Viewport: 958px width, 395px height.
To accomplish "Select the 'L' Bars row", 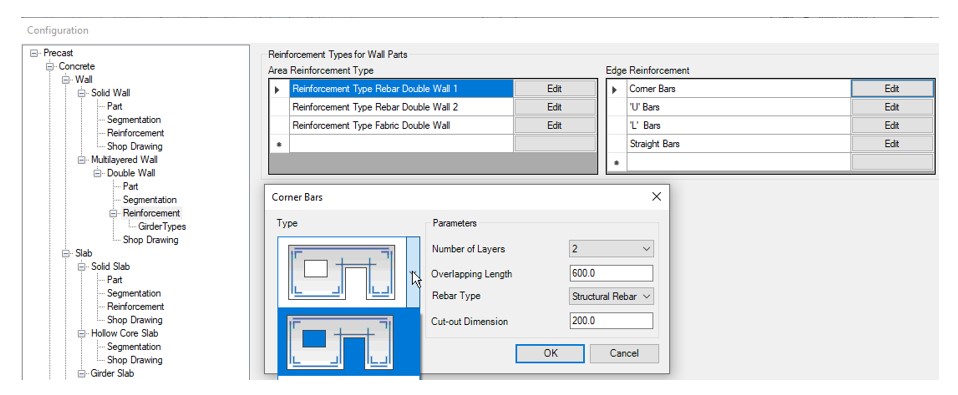I will point(739,126).
